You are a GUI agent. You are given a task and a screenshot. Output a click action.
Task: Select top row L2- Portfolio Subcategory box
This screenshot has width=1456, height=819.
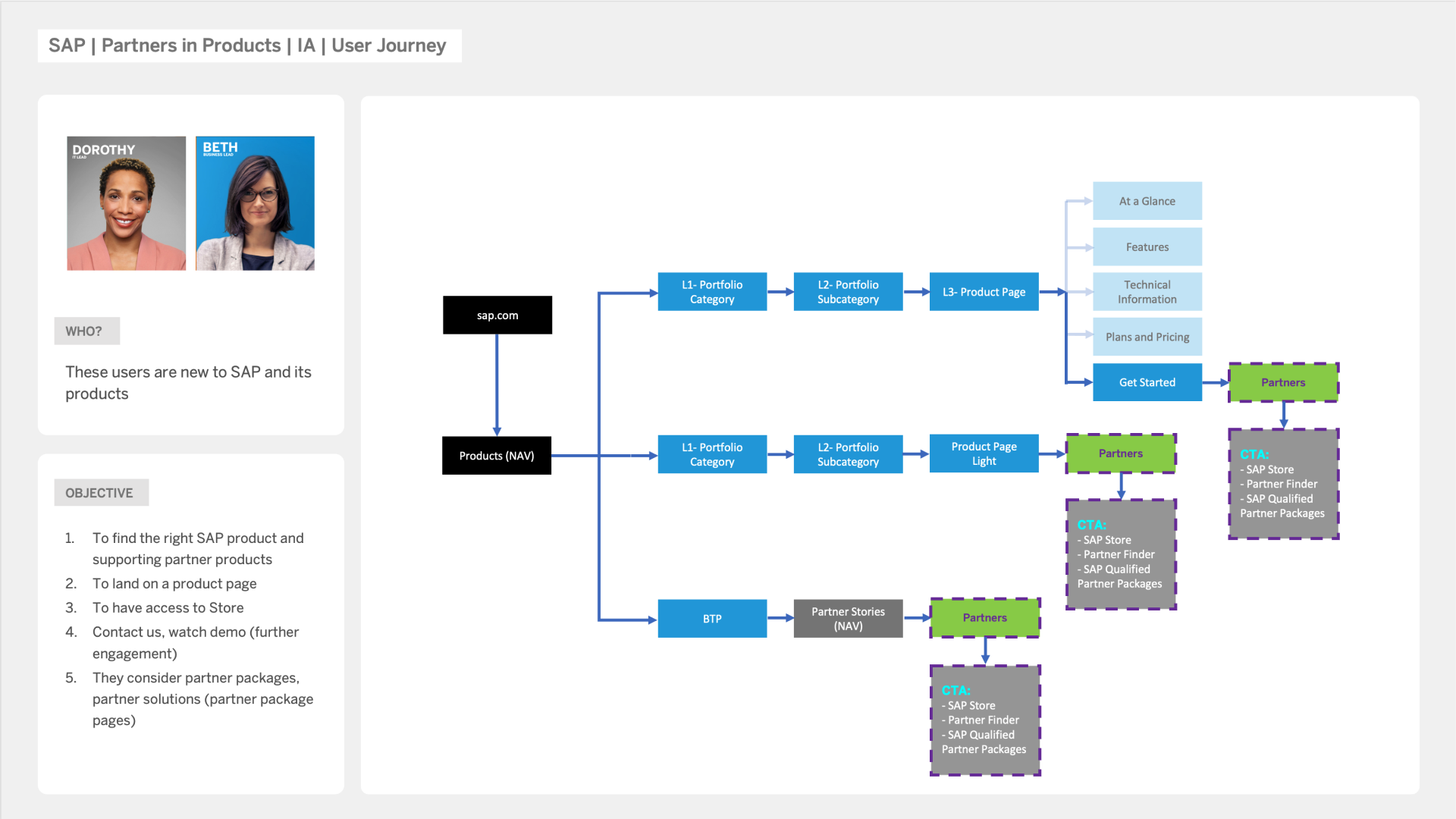point(848,291)
